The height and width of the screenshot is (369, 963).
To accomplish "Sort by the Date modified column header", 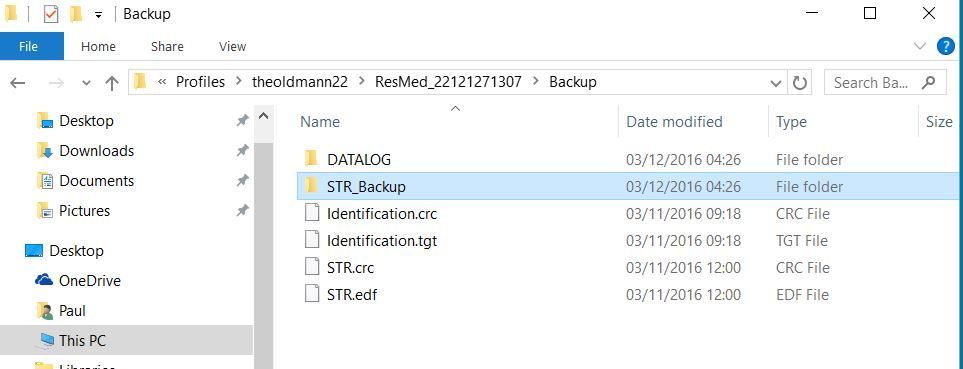I will tap(674, 122).
